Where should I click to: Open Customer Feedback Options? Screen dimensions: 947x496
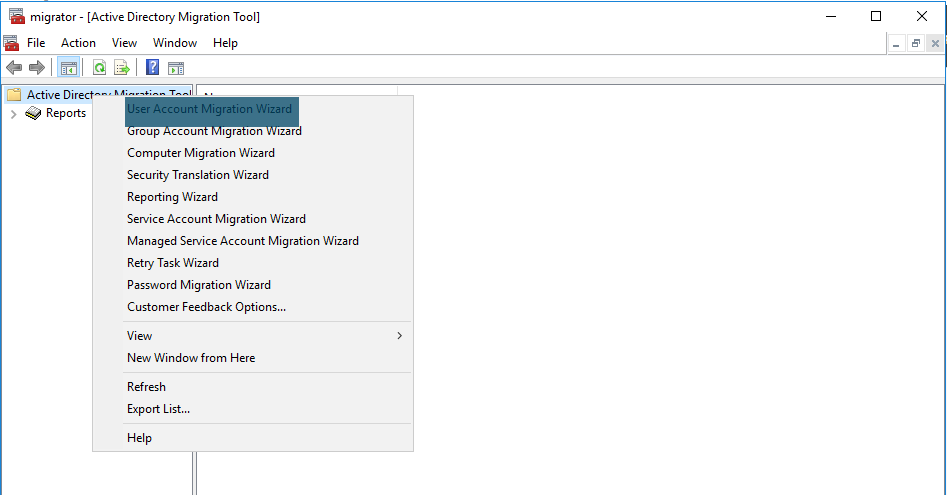(x=207, y=307)
